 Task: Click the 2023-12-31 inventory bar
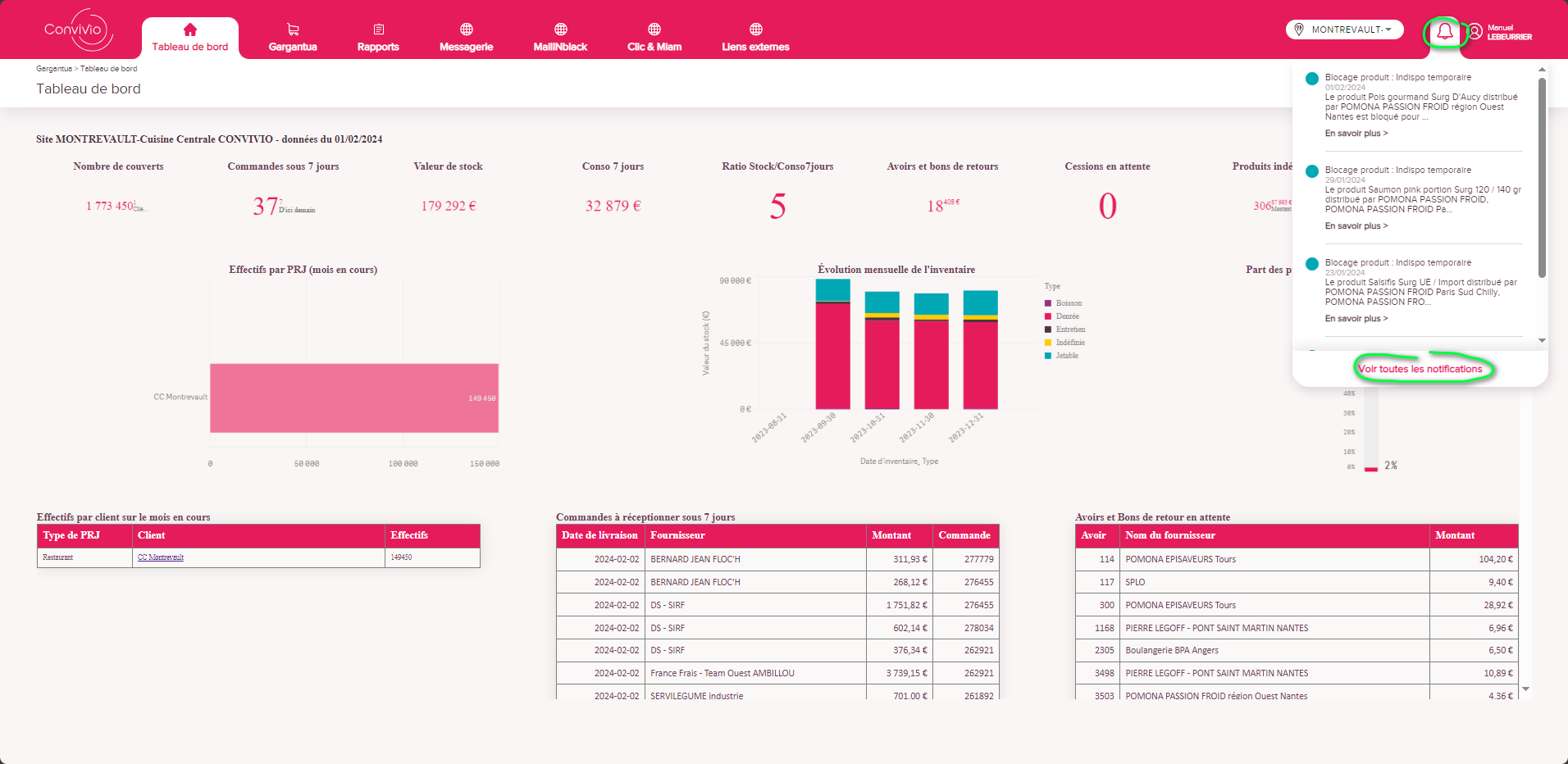[980, 350]
